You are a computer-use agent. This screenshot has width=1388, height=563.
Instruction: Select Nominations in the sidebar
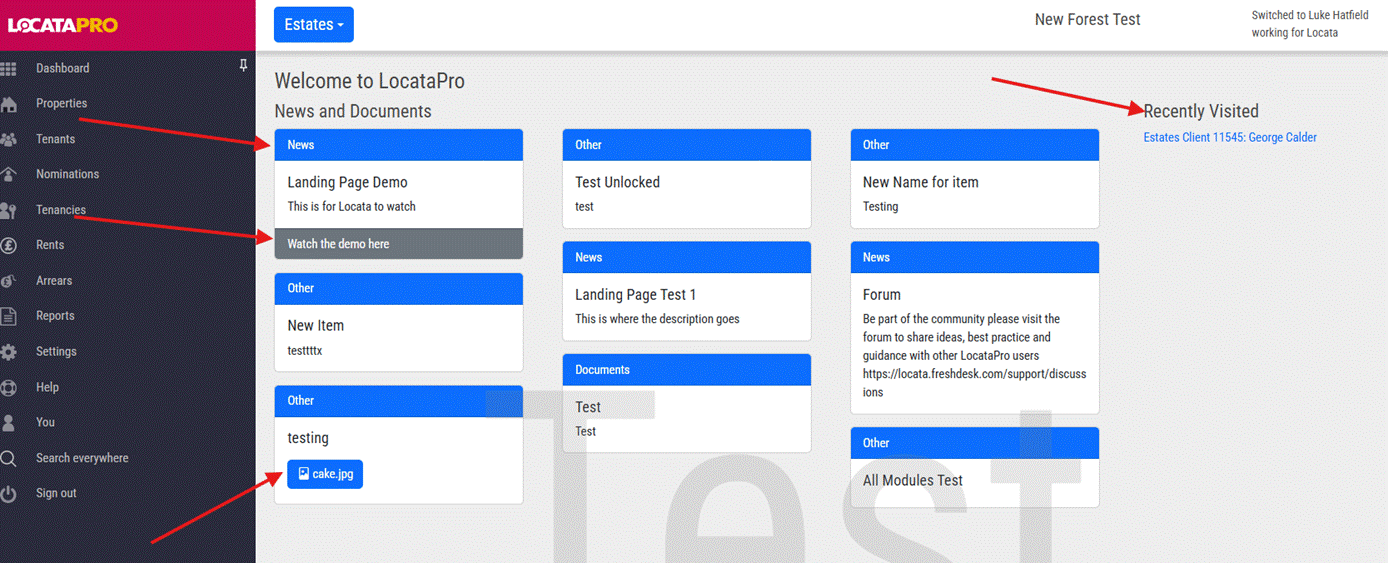pyautogui.click(x=67, y=175)
